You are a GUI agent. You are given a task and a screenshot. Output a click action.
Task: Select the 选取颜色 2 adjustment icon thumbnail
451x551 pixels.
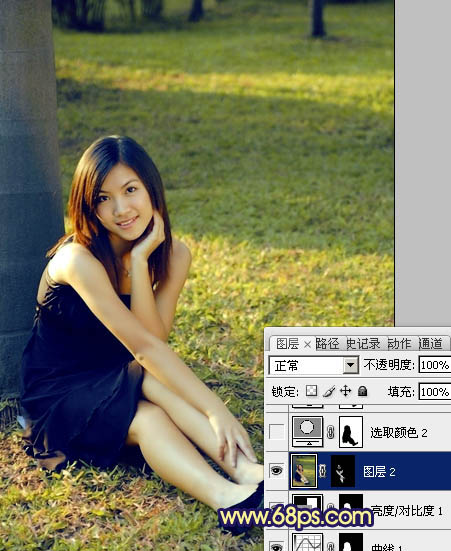pos(307,432)
